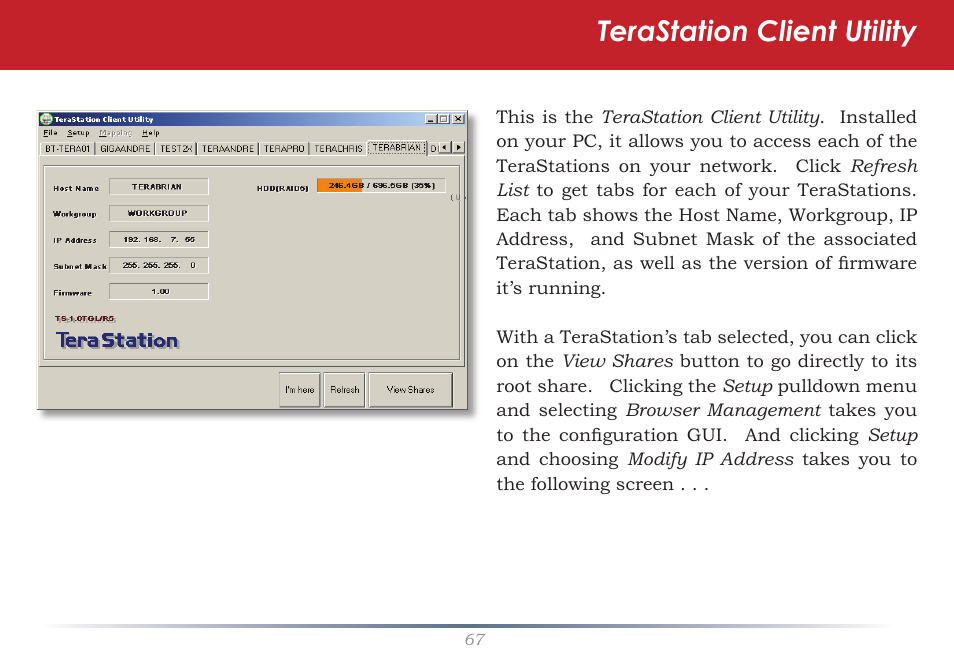Maximize the TeraStation Client Utility window

coord(444,119)
